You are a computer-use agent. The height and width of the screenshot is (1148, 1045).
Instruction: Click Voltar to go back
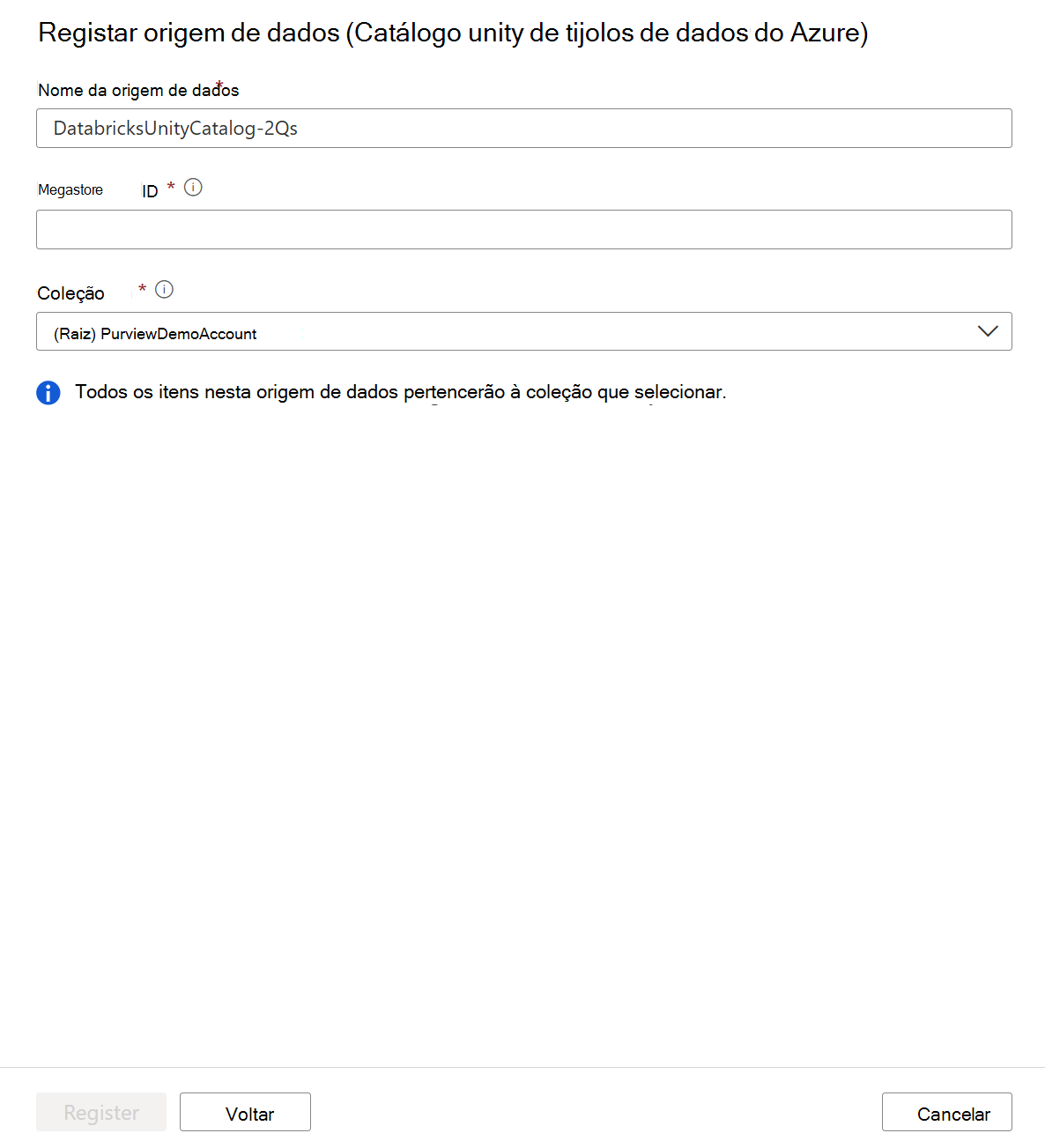point(244,1112)
